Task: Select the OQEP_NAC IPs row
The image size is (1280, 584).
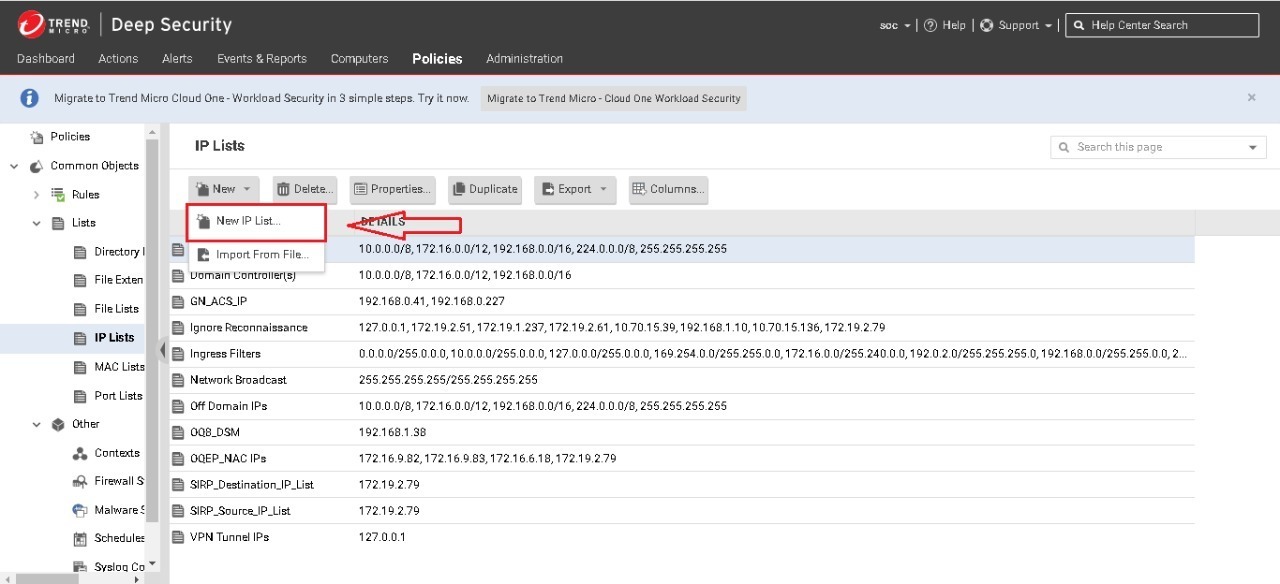Action: point(682,459)
